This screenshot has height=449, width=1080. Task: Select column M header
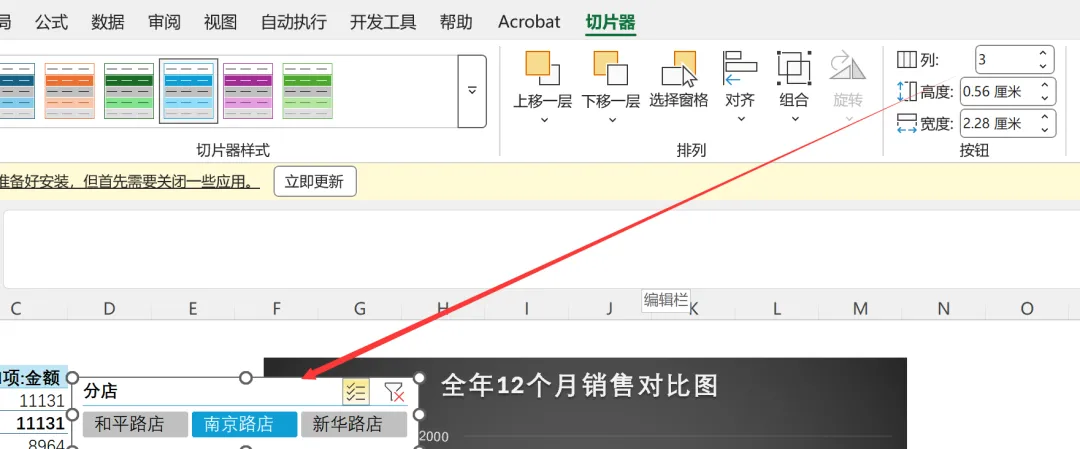[x=860, y=309]
